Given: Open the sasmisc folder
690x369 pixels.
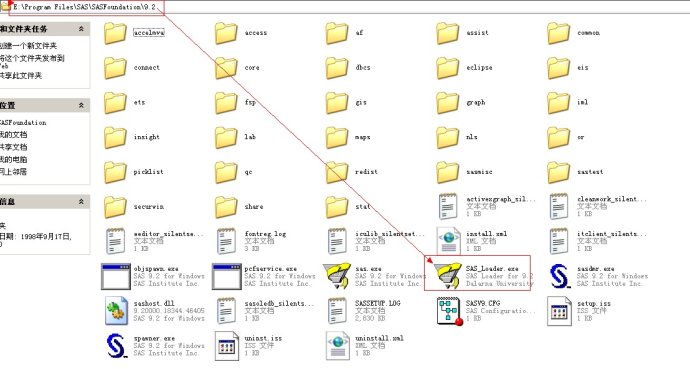Looking at the screenshot, I should pyautogui.click(x=448, y=172).
